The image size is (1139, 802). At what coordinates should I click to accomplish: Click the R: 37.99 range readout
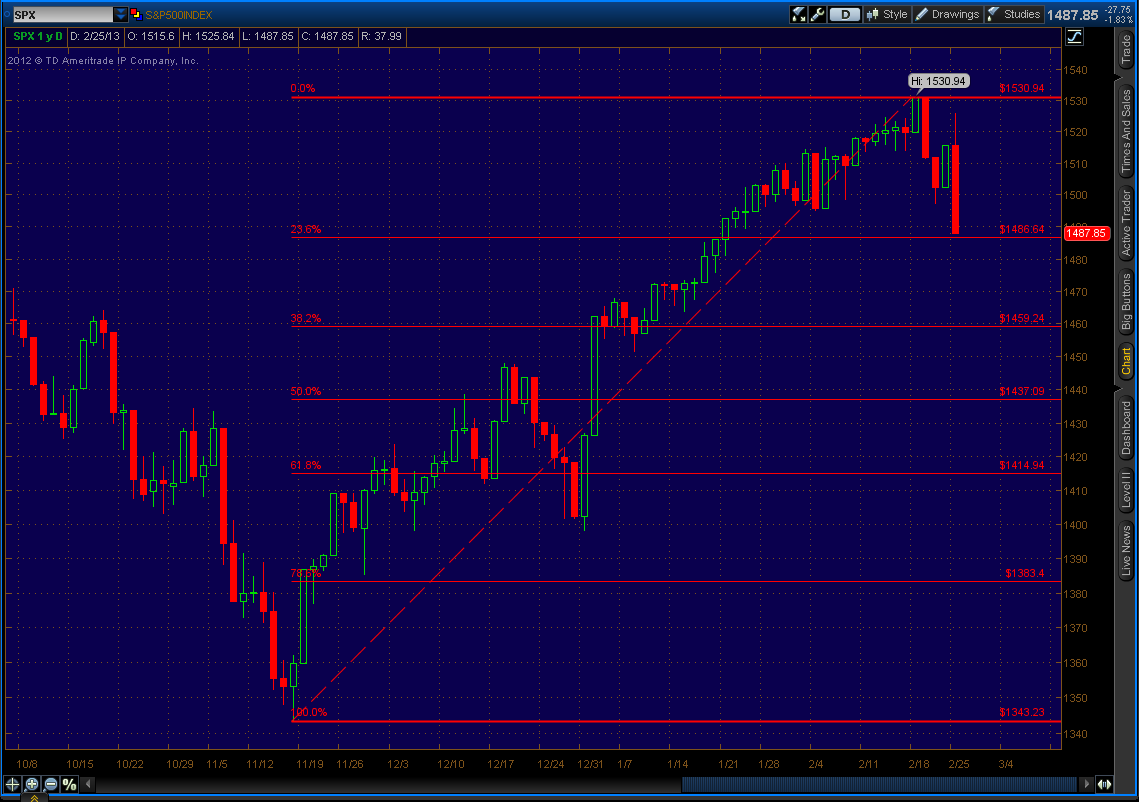[381, 36]
